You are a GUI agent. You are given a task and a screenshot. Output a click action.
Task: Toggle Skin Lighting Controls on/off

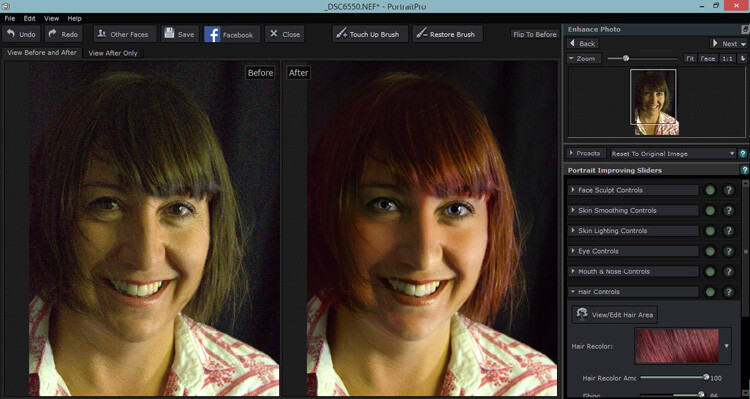pos(710,231)
